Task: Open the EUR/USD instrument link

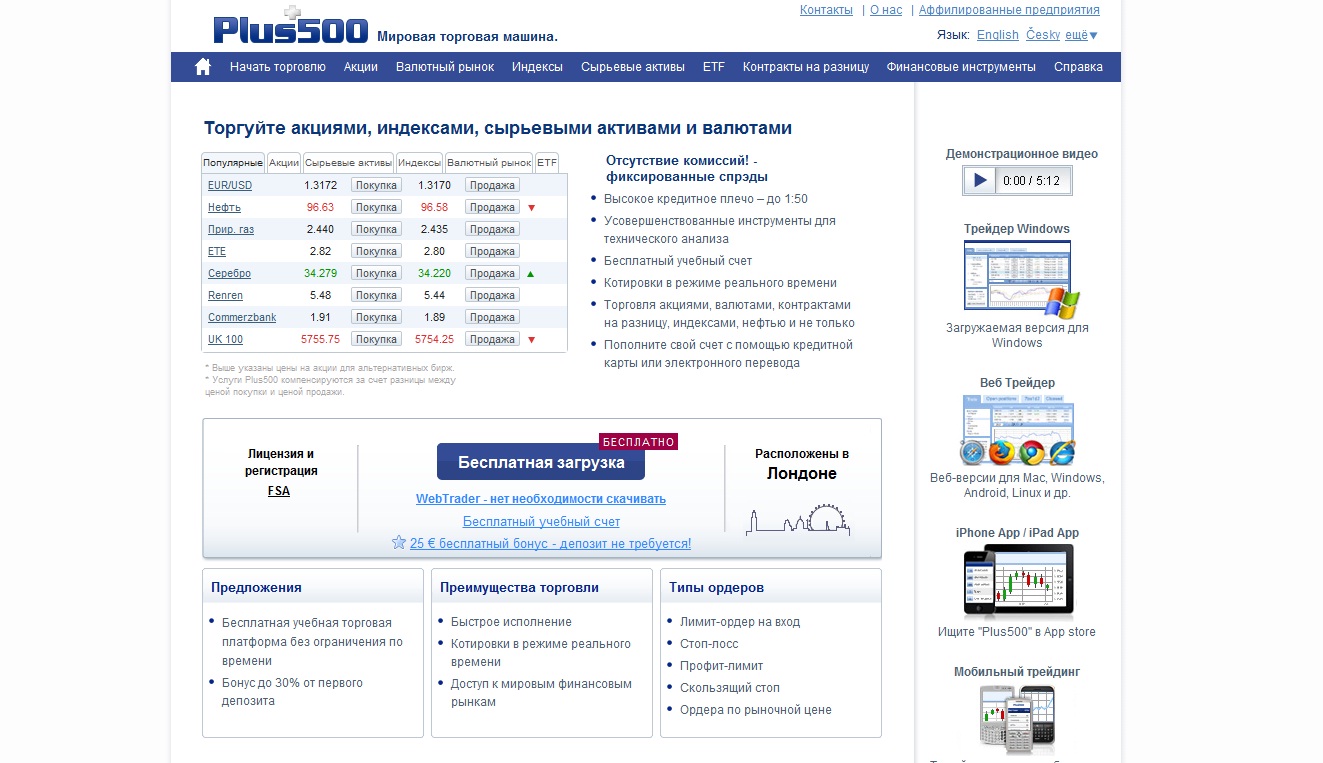Action: pyautogui.click(x=230, y=185)
